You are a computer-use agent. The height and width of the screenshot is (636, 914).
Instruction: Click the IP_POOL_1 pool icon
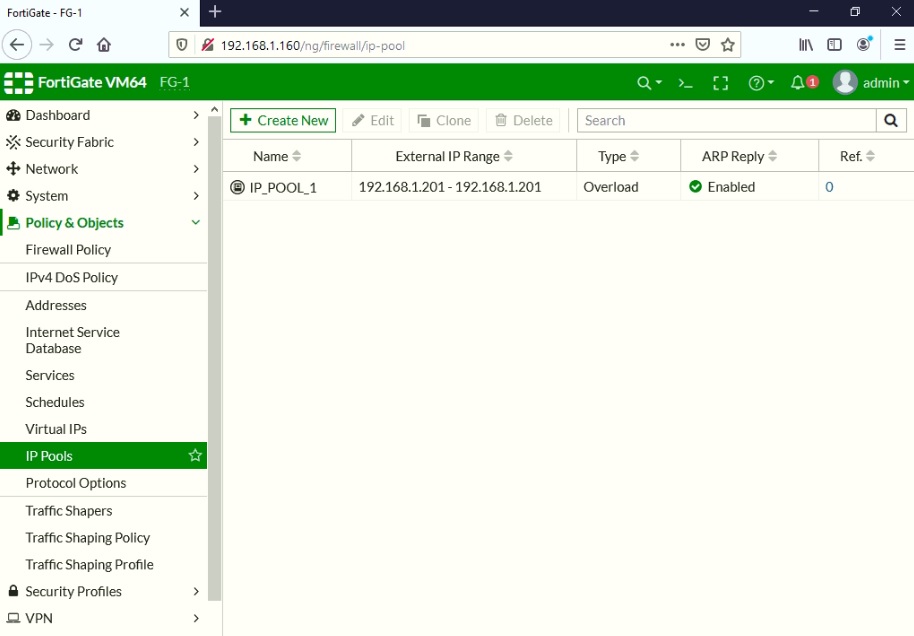coord(237,186)
